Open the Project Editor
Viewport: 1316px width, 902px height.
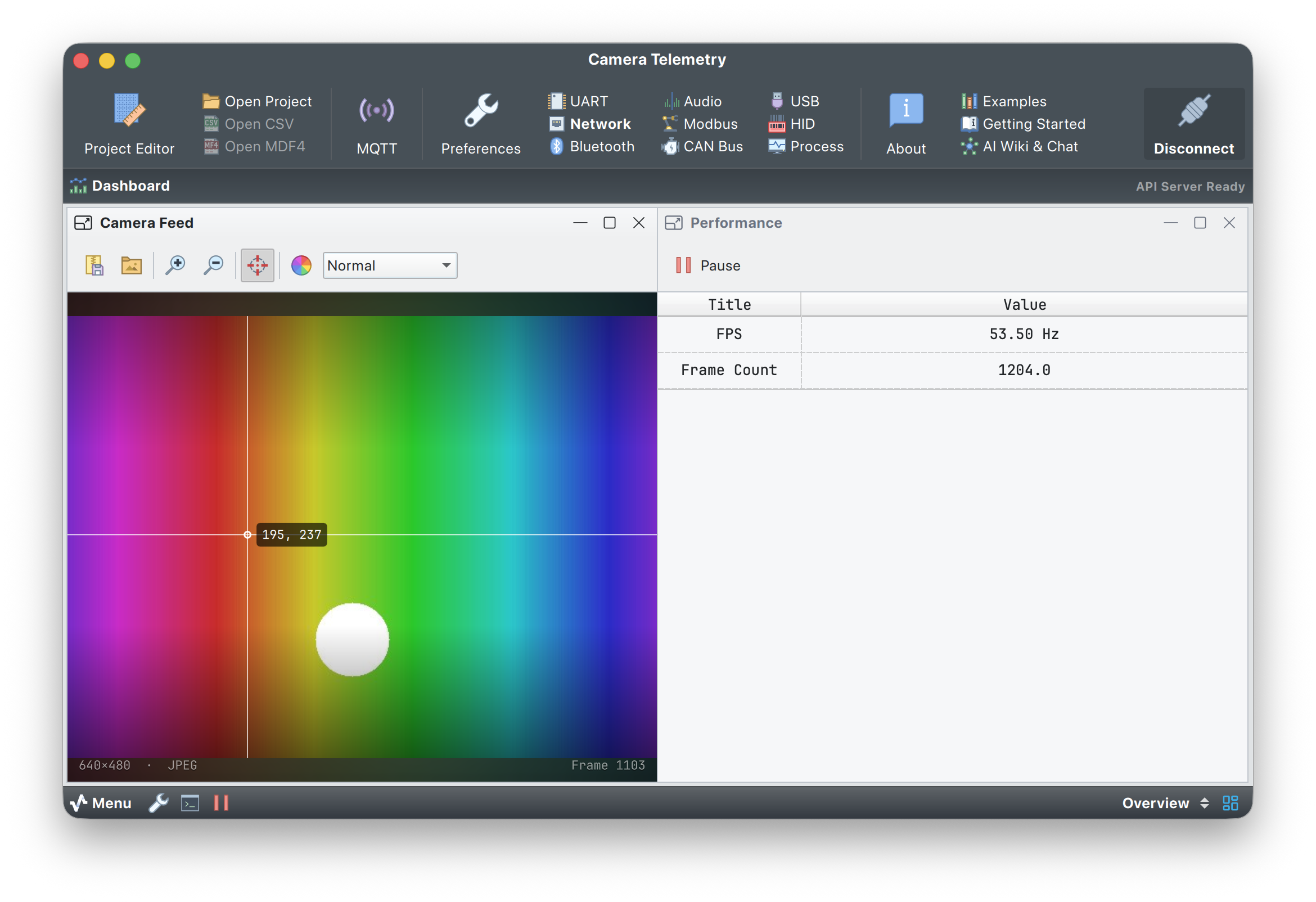point(129,124)
